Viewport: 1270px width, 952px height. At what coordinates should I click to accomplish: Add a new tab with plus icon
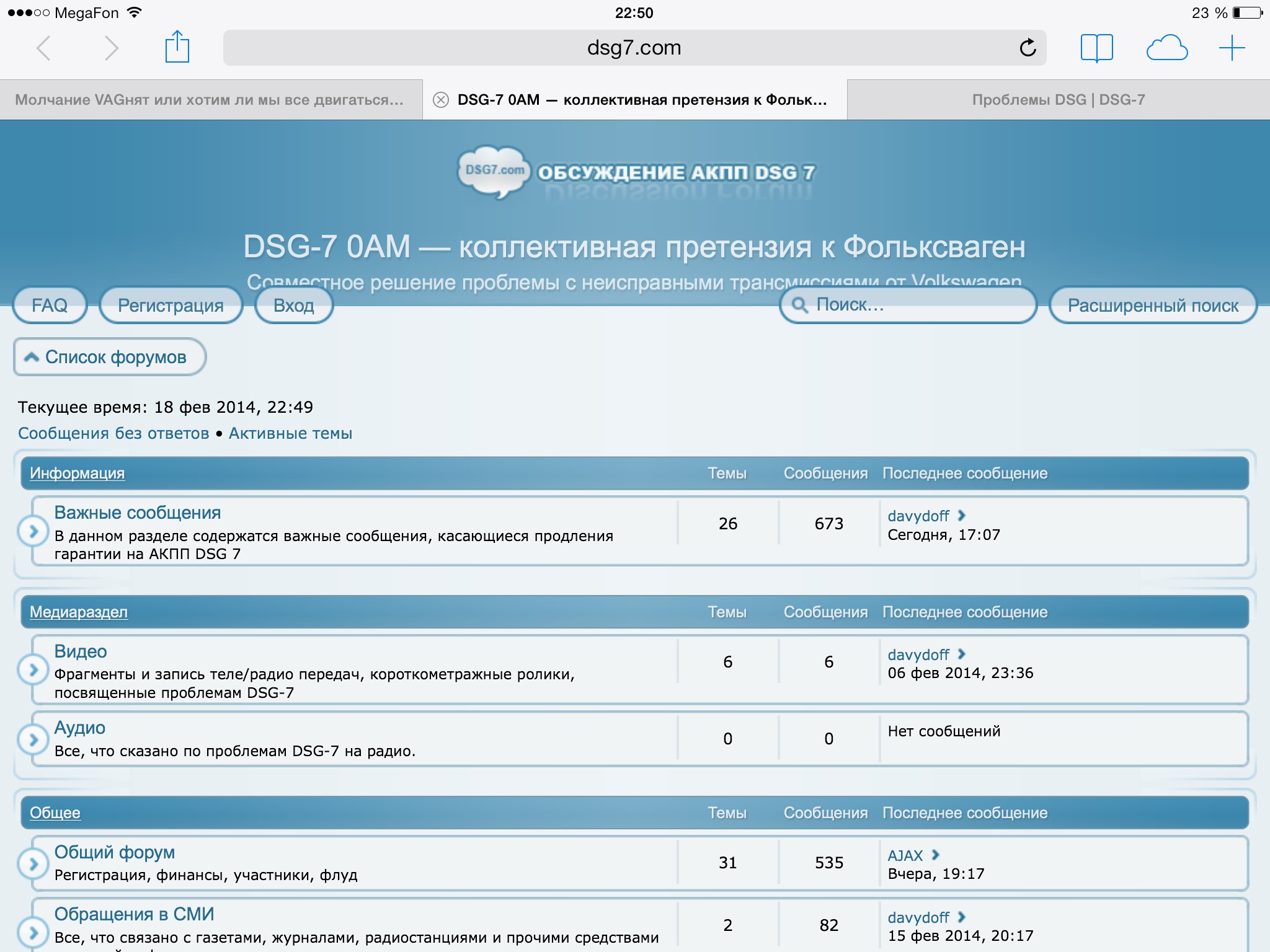(1232, 48)
